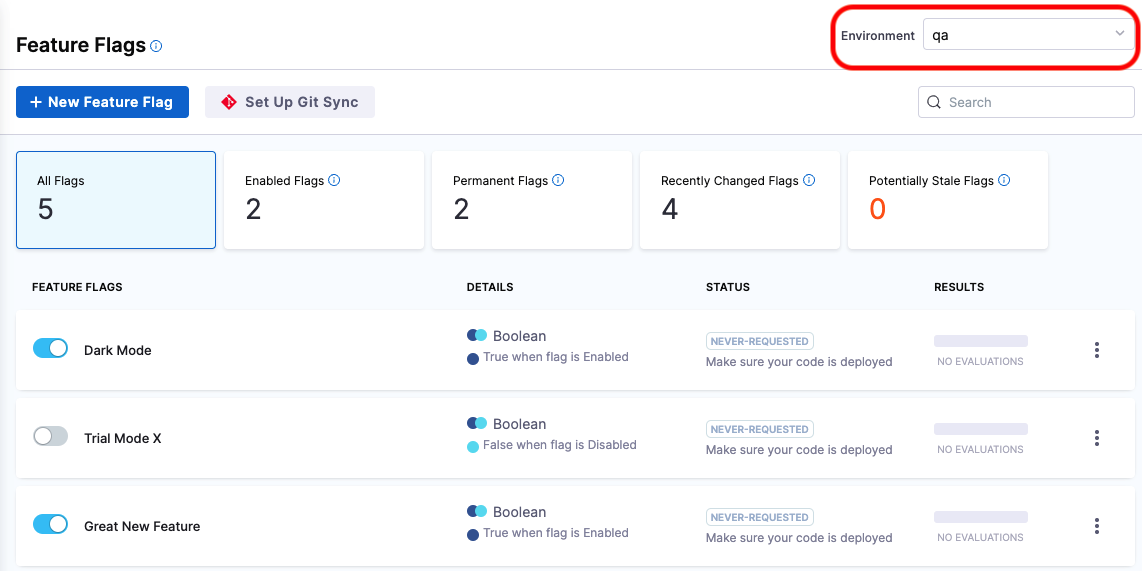Turn off the Great New Feature toggle
This screenshot has width=1142, height=571.
tap(50, 524)
